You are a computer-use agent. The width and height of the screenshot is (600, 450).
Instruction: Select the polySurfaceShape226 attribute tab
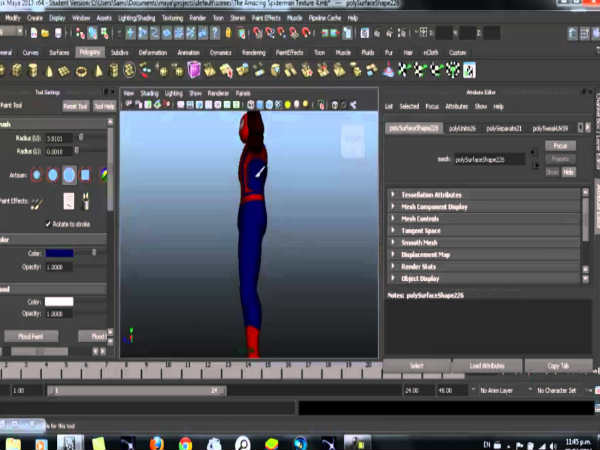pyautogui.click(x=412, y=129)
